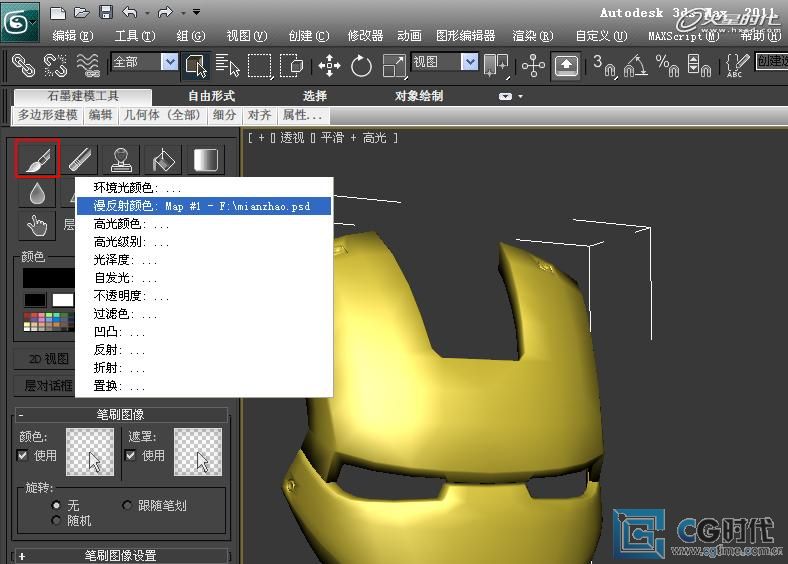The height and width of the screenshot is (564, 788).
Task: Open the 渲染(R) menu
Action: pyautogui.click(x=533, y=36)
